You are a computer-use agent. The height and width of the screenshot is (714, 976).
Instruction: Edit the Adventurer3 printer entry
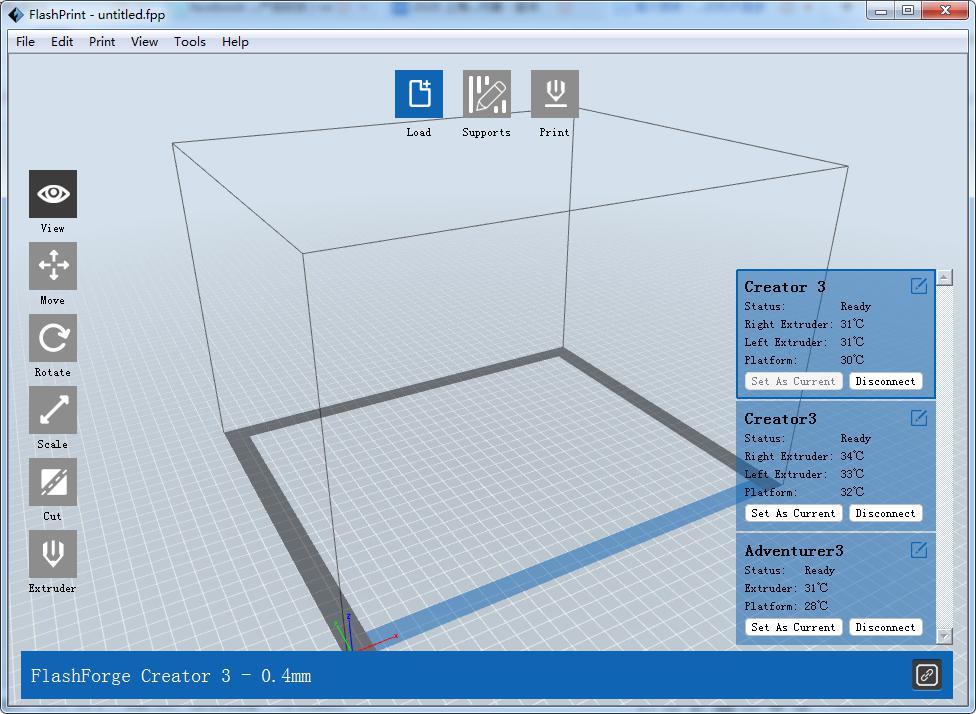tap(919, 550)
